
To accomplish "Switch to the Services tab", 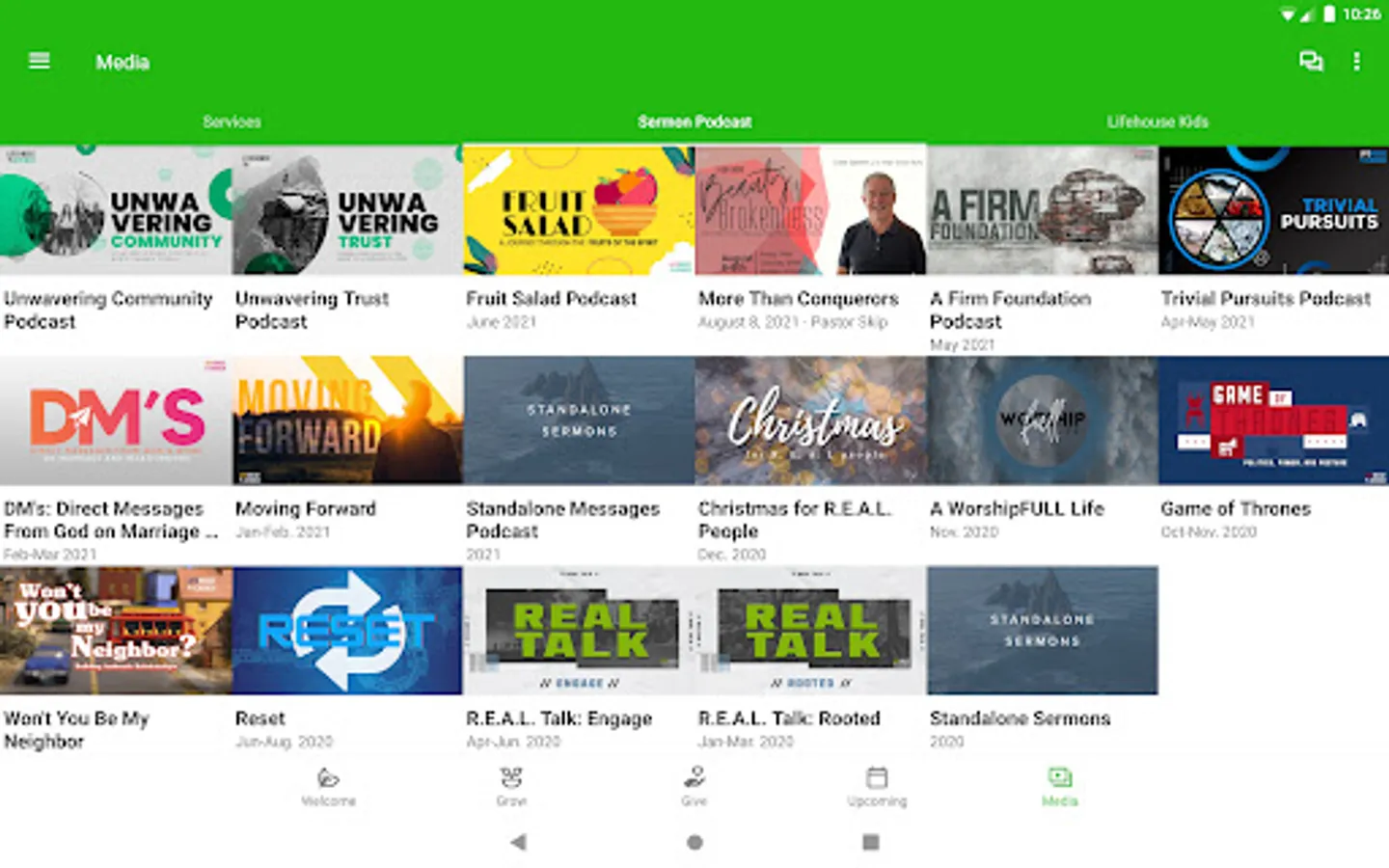I will coord(231,122).
